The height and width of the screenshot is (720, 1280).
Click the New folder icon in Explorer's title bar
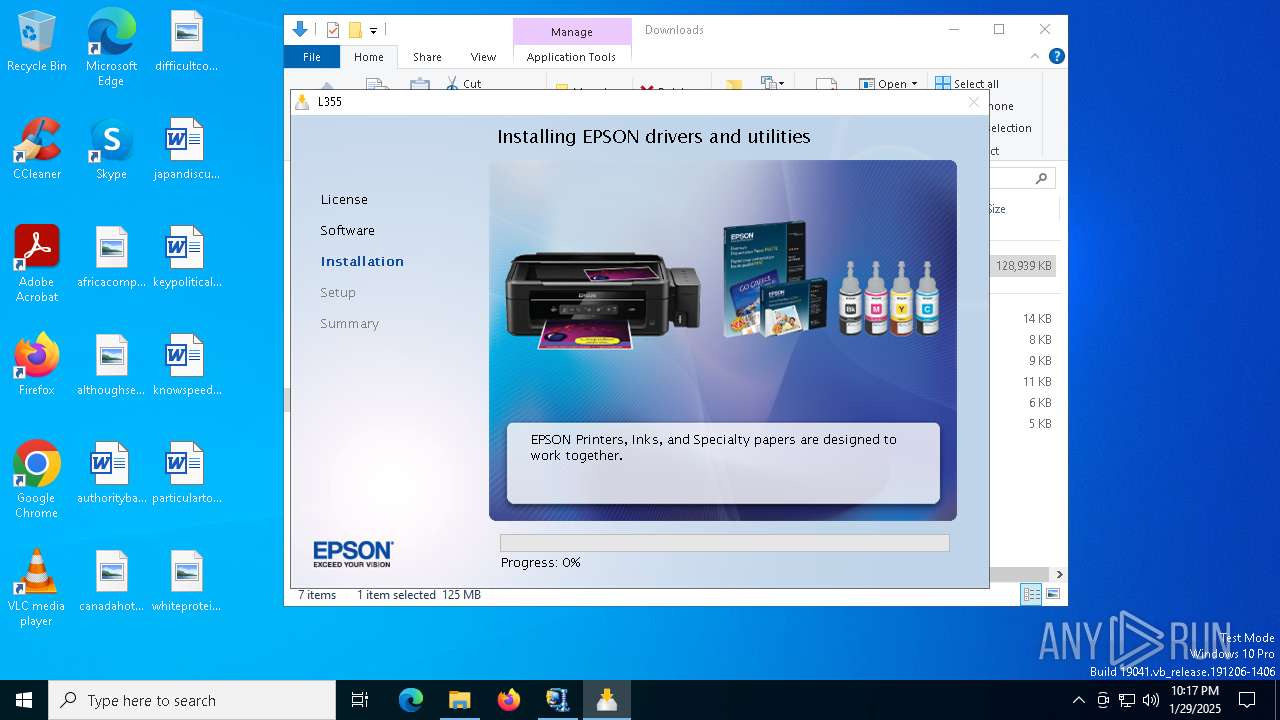[355, 30]
